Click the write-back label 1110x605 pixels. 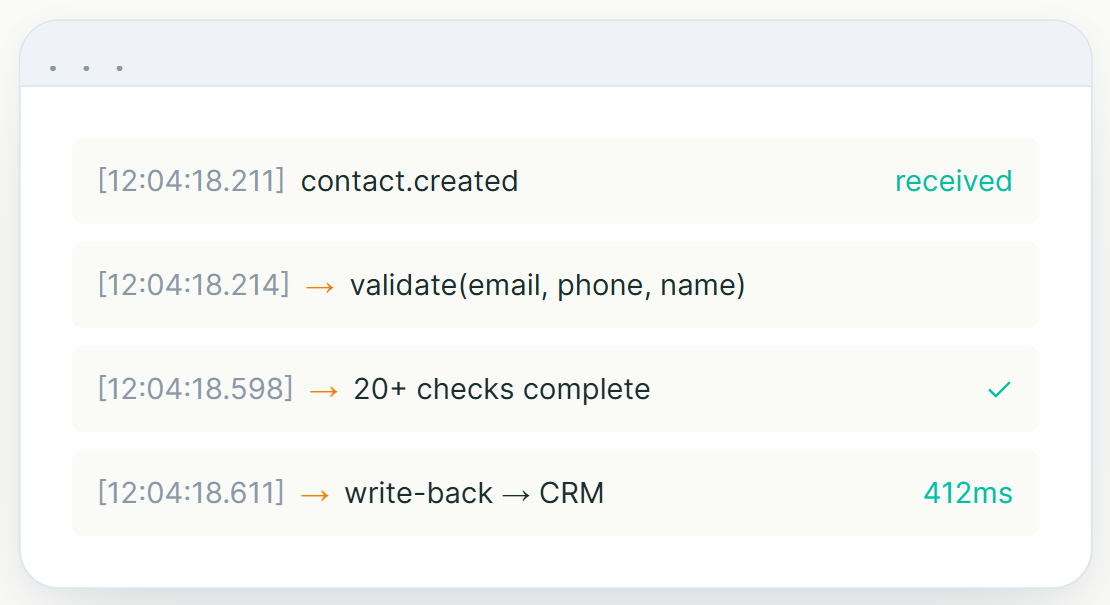tap(418, 494)
